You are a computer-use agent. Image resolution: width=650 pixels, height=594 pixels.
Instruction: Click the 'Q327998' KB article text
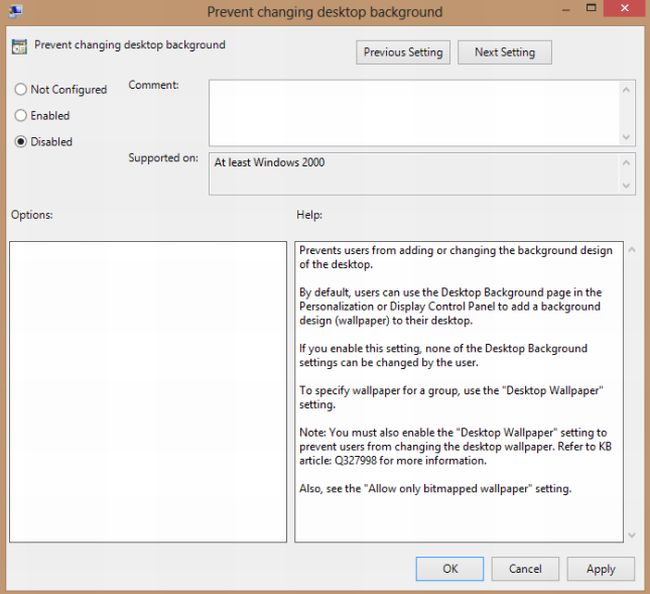(x=355, y=461)
